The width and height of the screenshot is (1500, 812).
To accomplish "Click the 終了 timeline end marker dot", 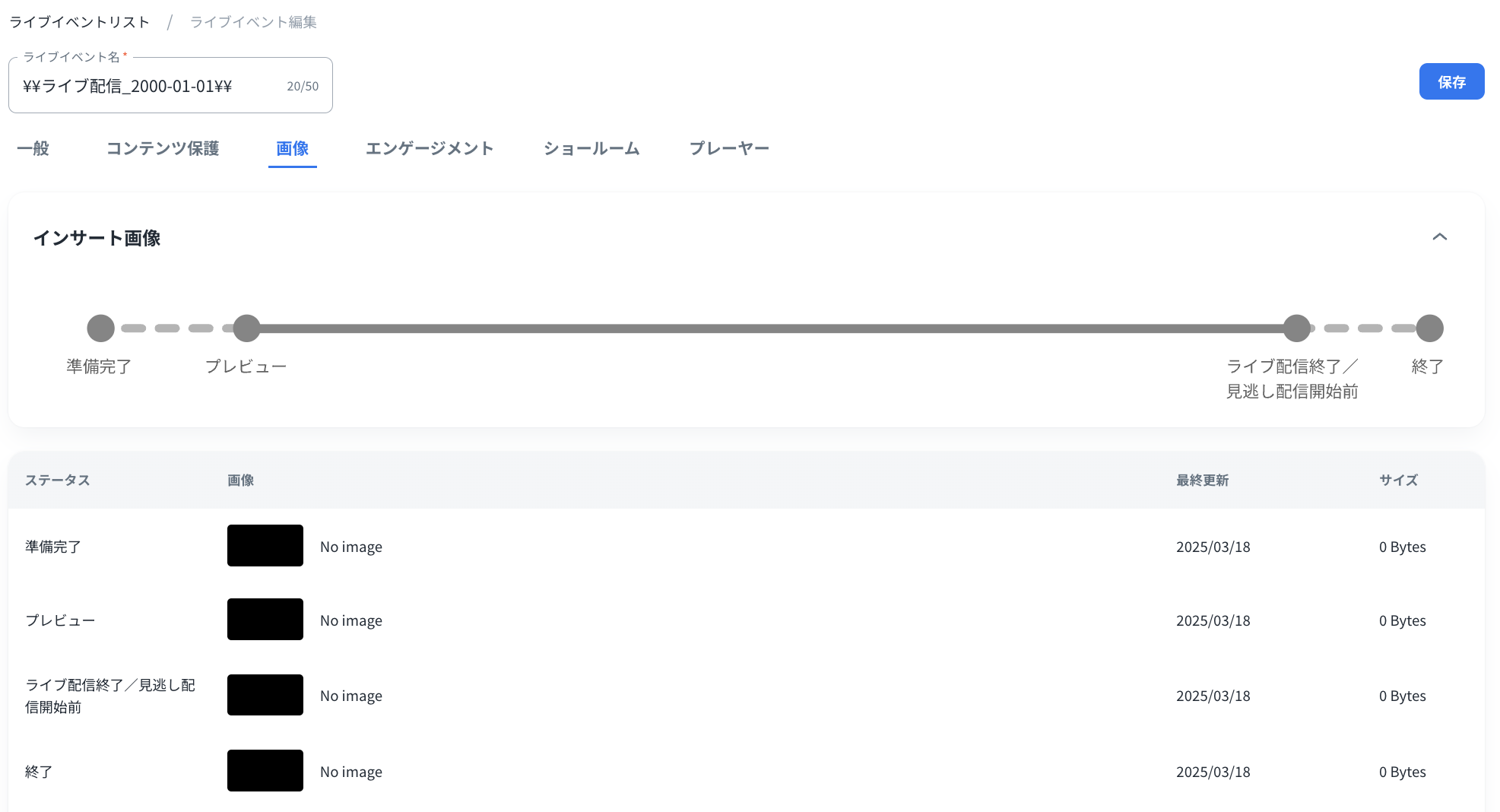I will [x=1429, y=328].
